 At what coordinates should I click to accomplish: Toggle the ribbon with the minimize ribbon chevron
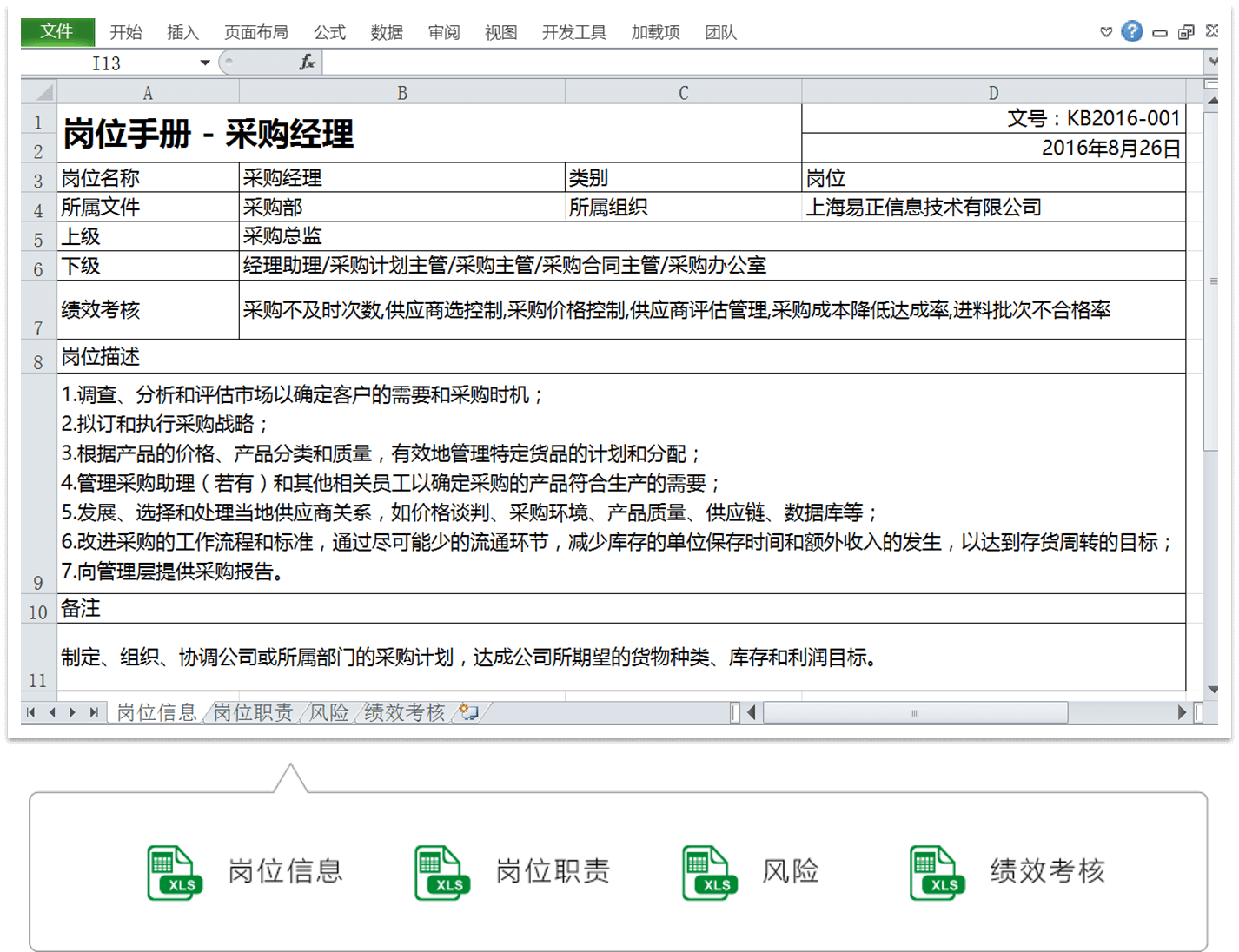point(1105,33)
